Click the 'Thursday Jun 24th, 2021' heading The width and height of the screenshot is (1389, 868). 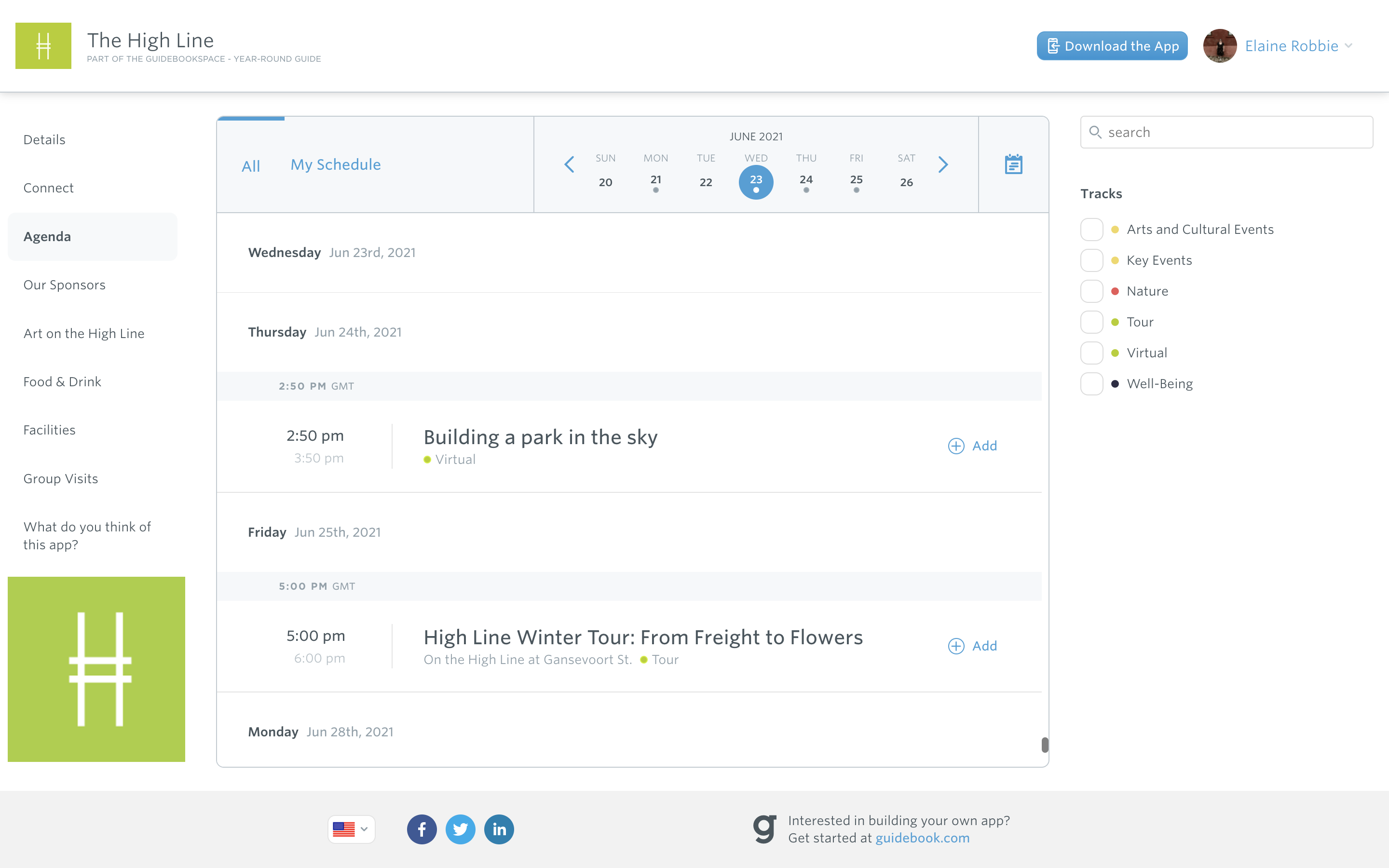tap(324, 332)
